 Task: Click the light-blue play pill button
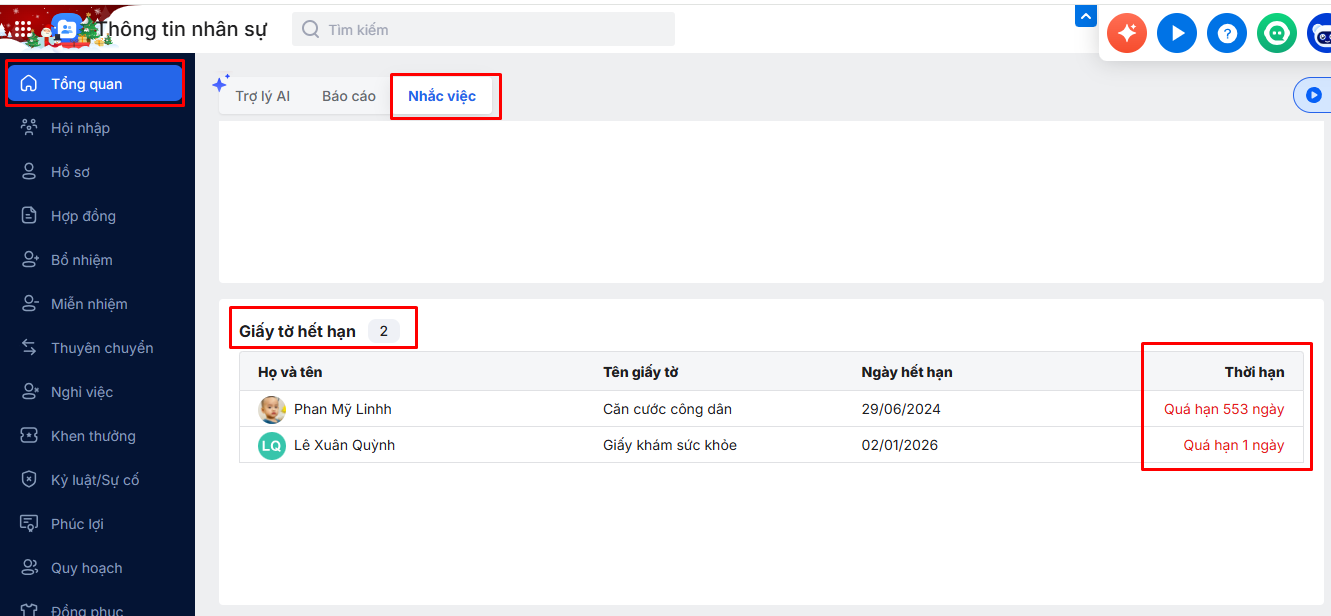[1313, 95]
